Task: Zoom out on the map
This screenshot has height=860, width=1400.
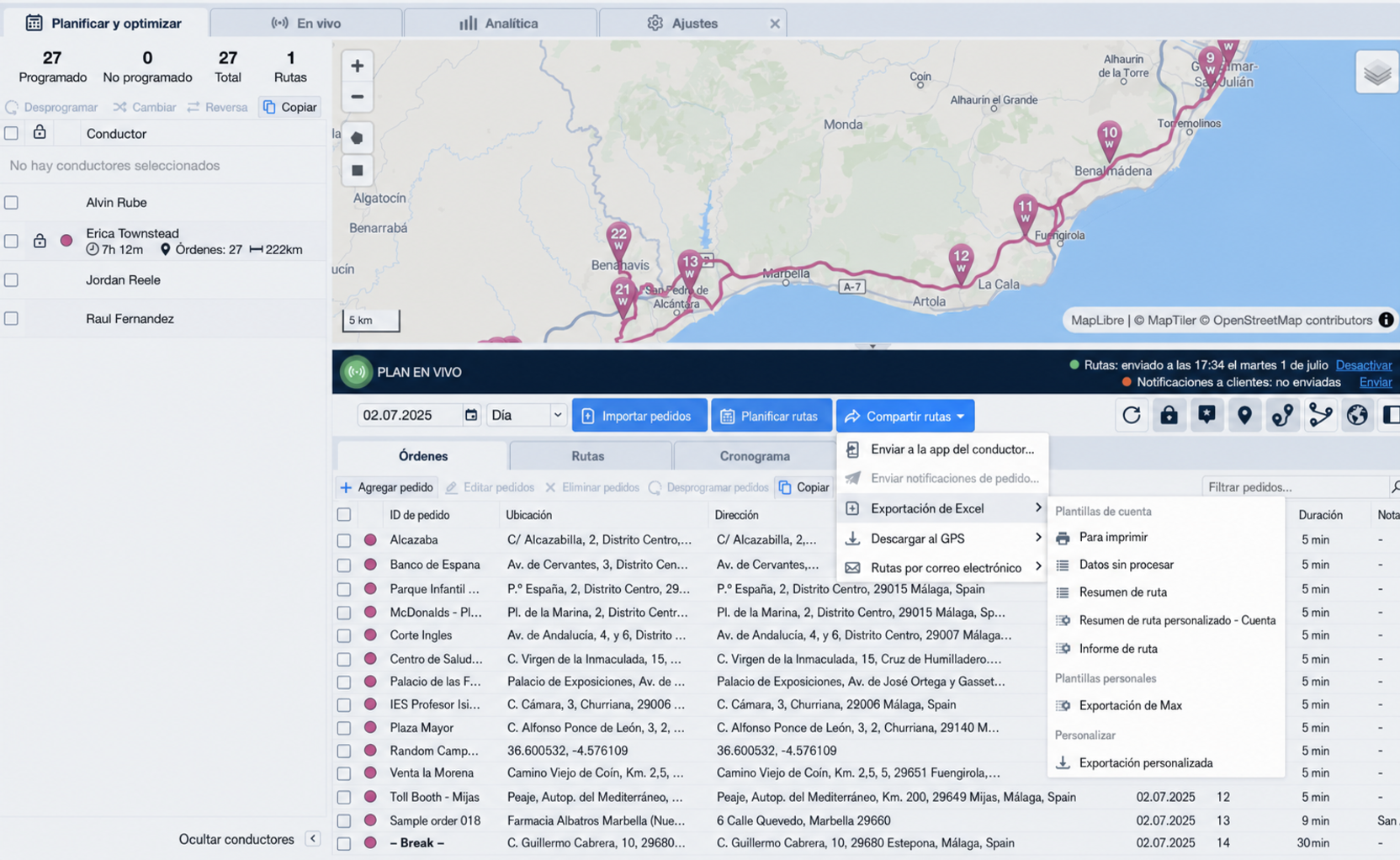Action: (357, 97)
